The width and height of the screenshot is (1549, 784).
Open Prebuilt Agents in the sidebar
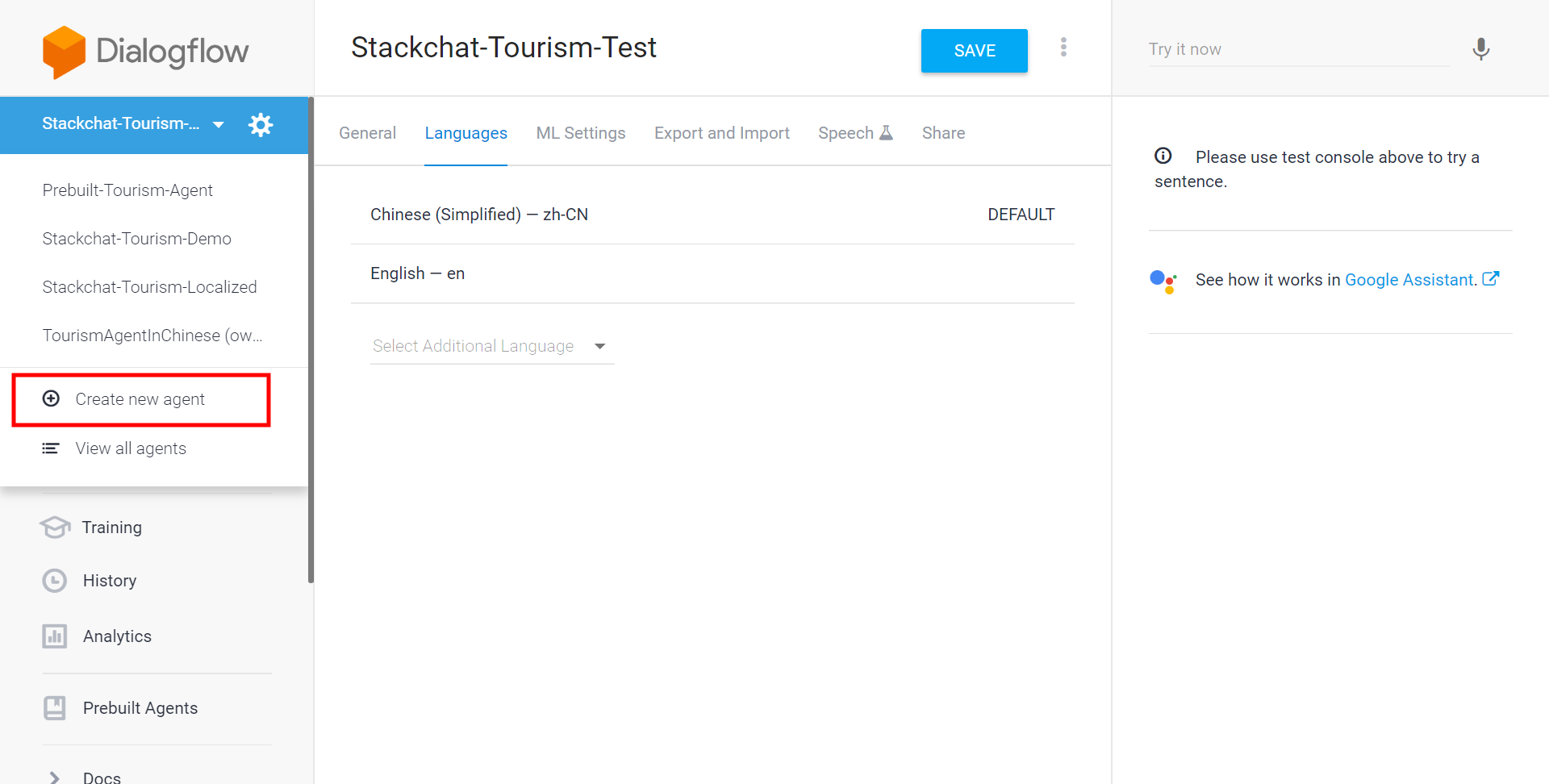(140, 708)
